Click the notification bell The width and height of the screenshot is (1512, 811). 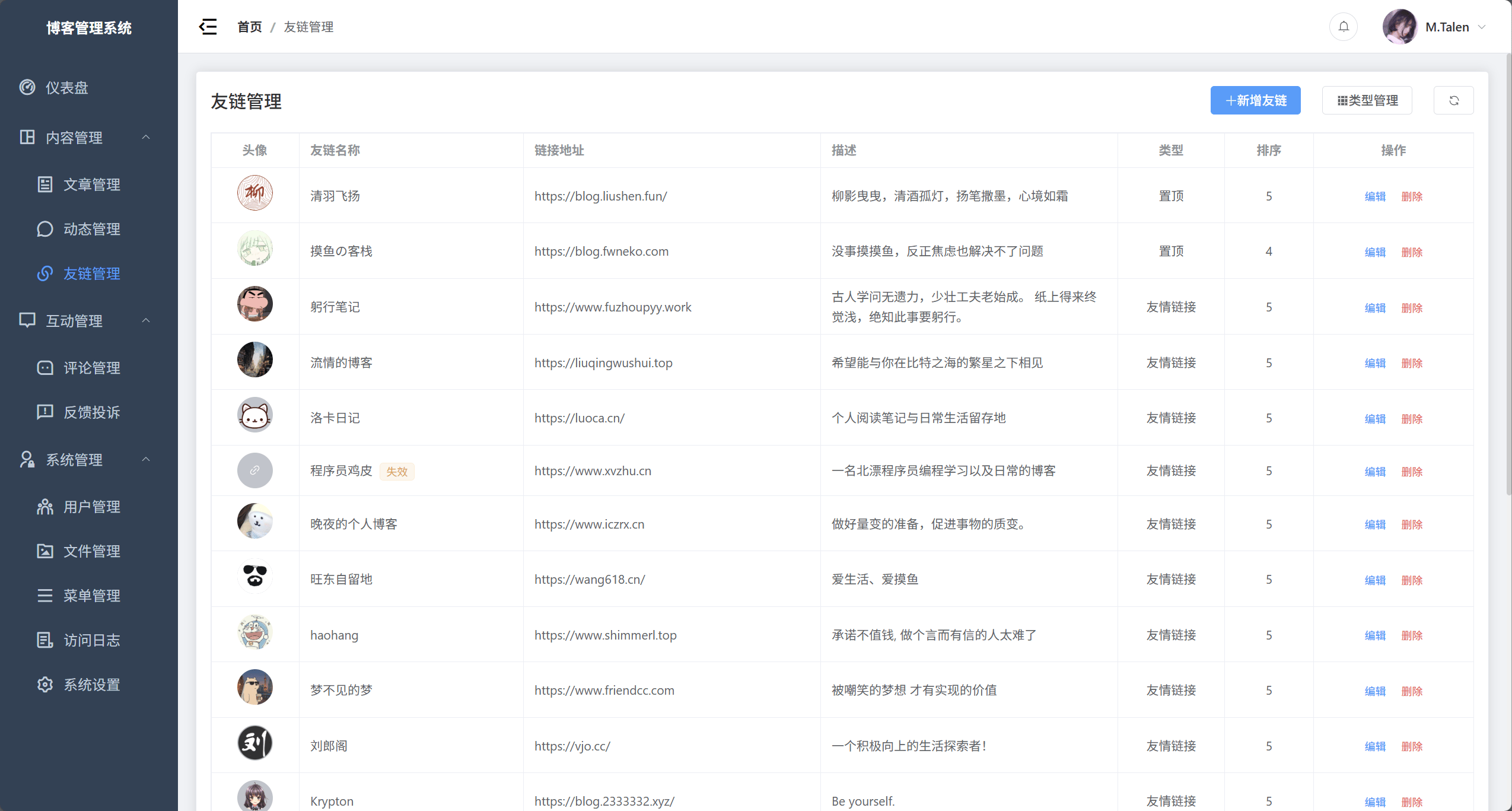[1343, 26]
